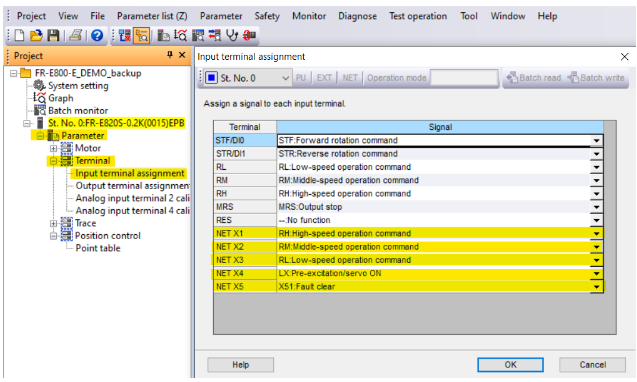Open help with blue question mark icon

coord(97,35)
